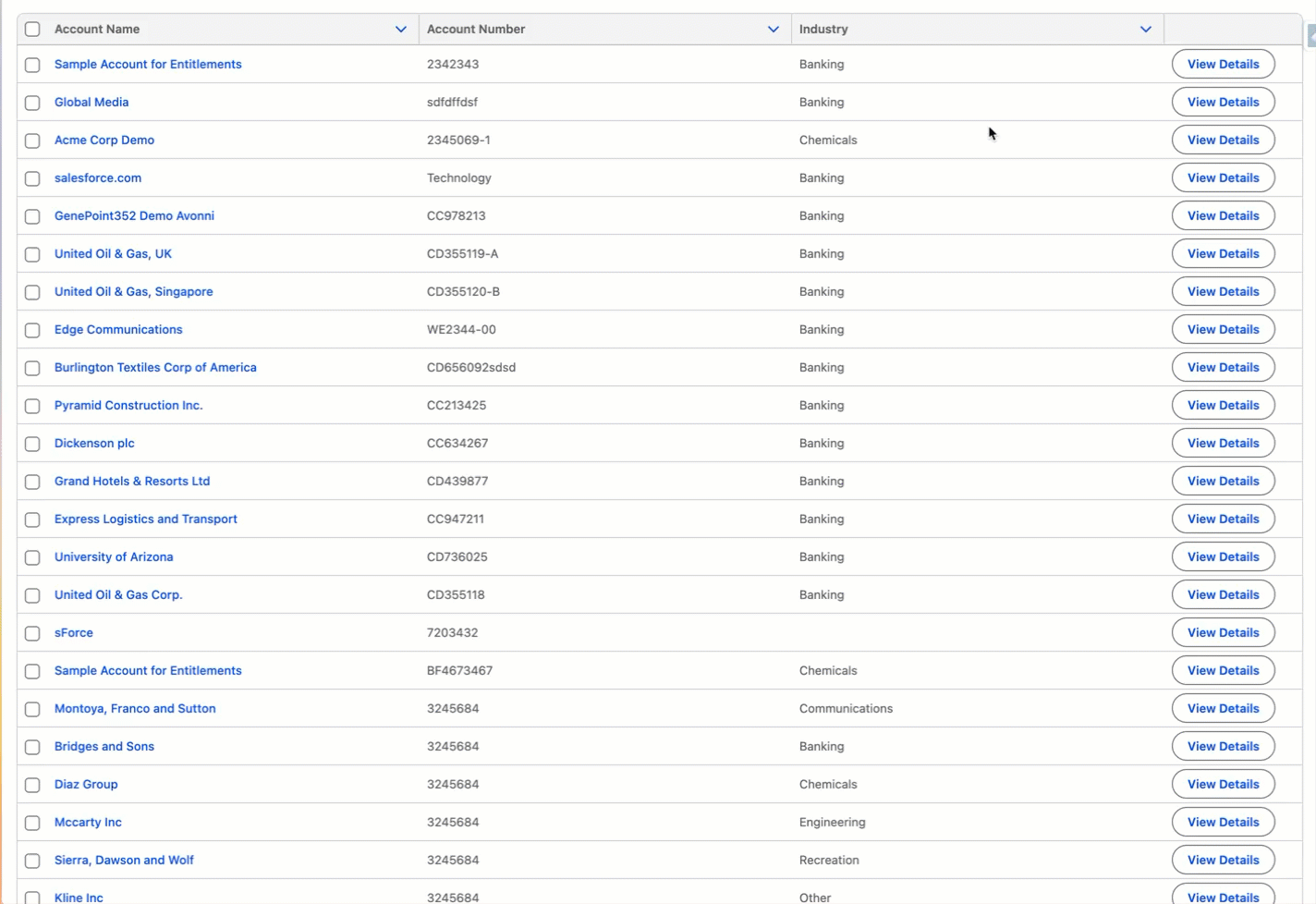Select the Global Media row checkbox
Viewport: 1316px width, 904px height.
tap(32, 103)
